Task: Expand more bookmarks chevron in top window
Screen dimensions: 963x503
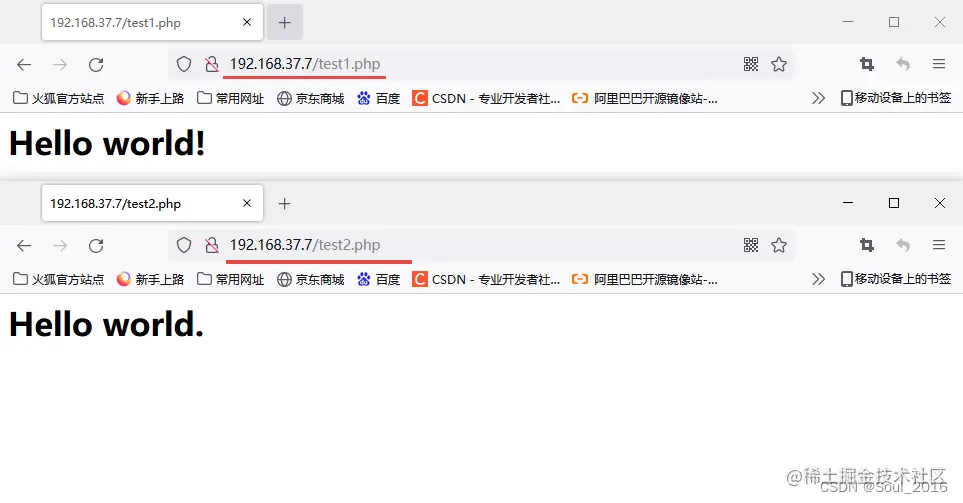Action: coord(818,98)
